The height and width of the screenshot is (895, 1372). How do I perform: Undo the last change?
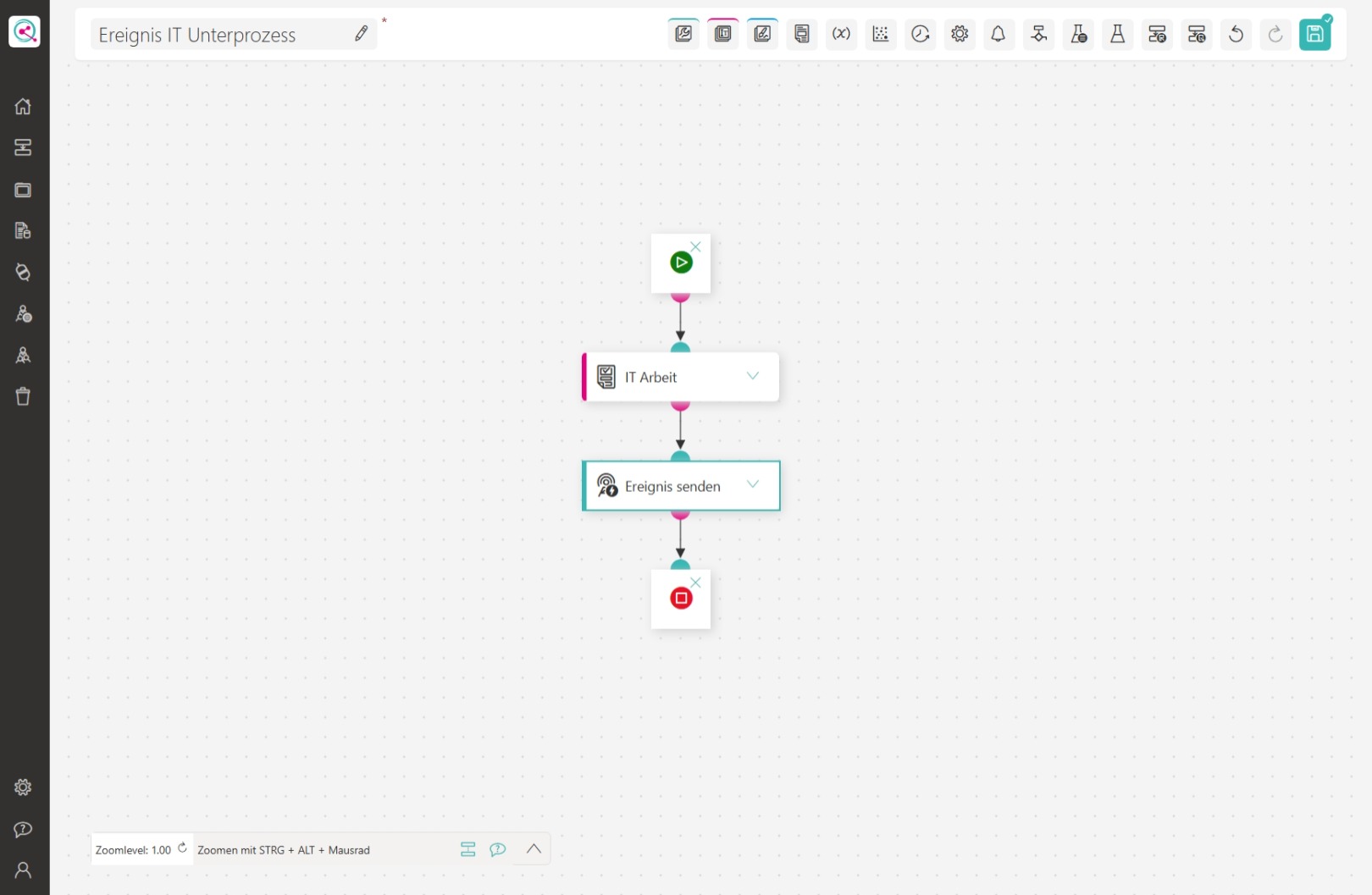pos(1236,34)
